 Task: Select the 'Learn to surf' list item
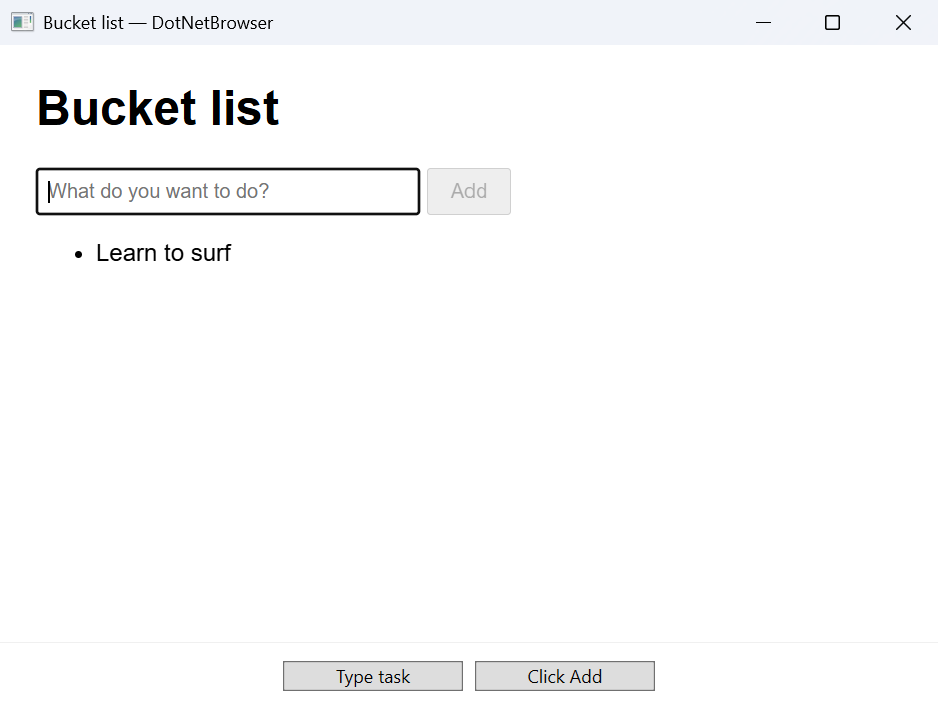tap(163, 253)
